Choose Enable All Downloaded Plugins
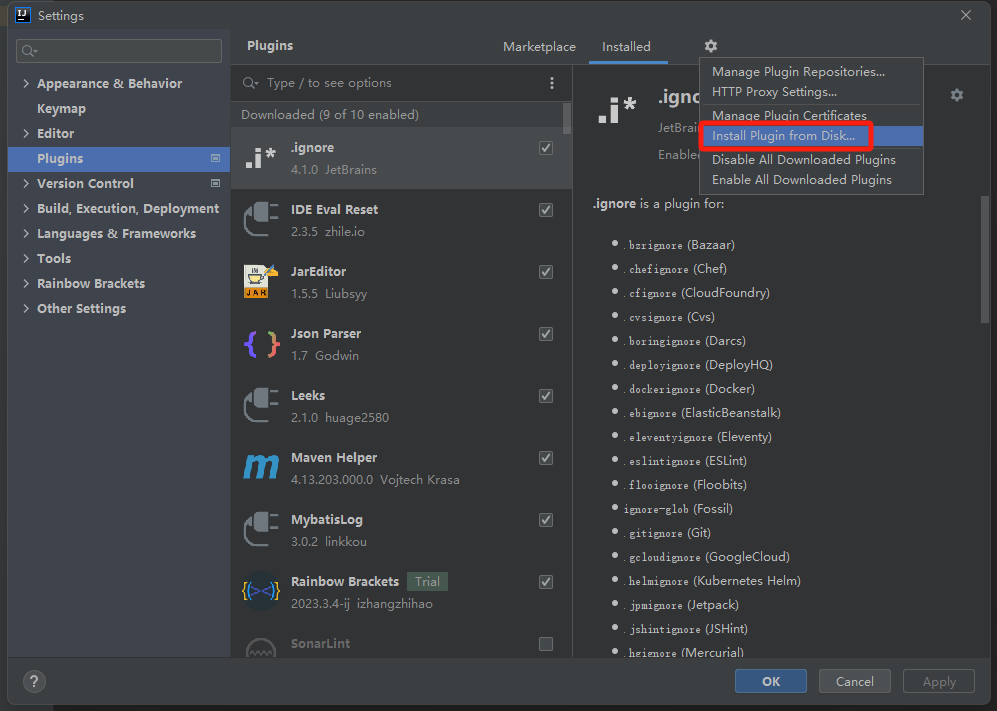The width and height of the screenshot is (997, 711). point(811,179)
